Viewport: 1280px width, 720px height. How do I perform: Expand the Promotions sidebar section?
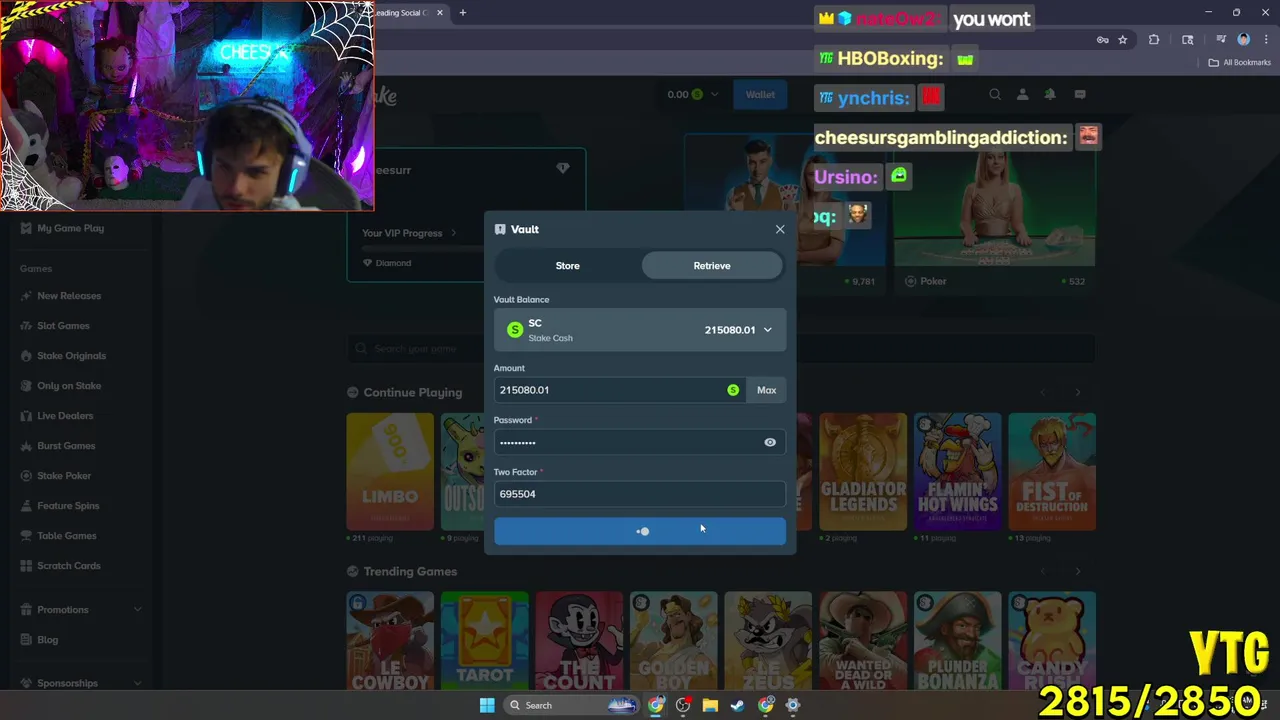pos(80,610)
